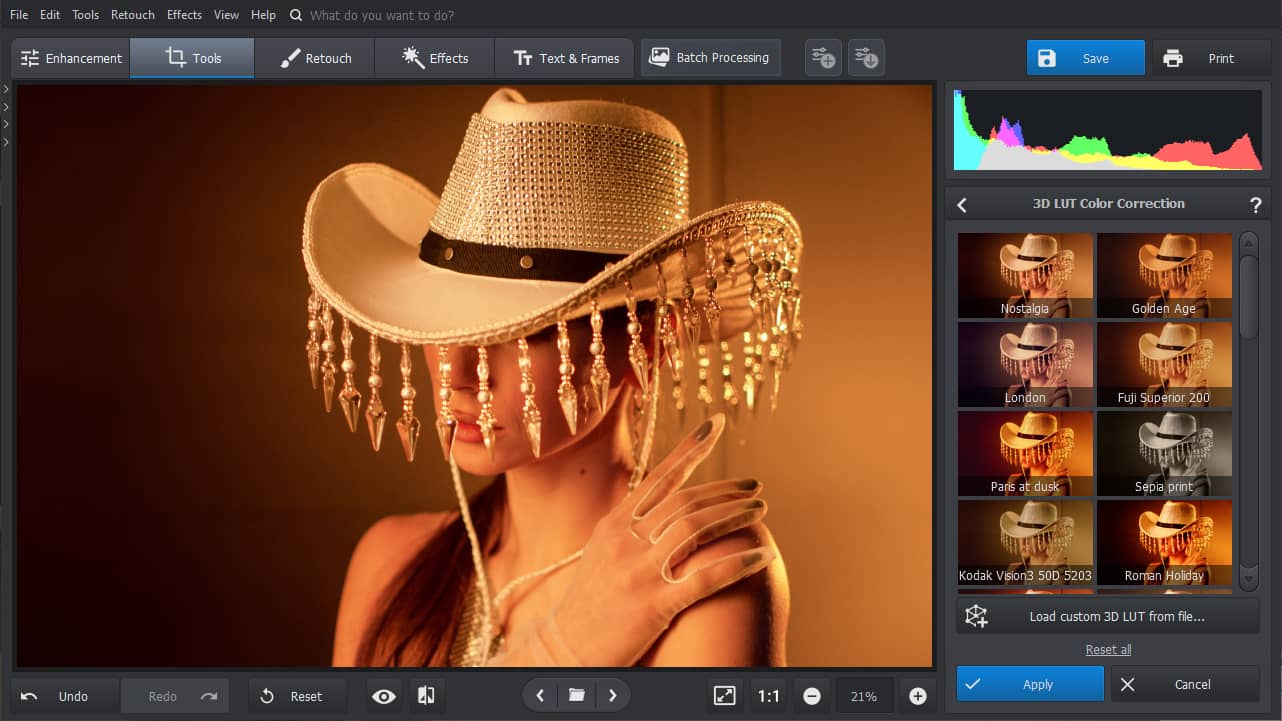The width and height of the screenshot is (1282, 721).
Task: Open 3D LUT panel help via question mark
Action: tap(1256, 204)
